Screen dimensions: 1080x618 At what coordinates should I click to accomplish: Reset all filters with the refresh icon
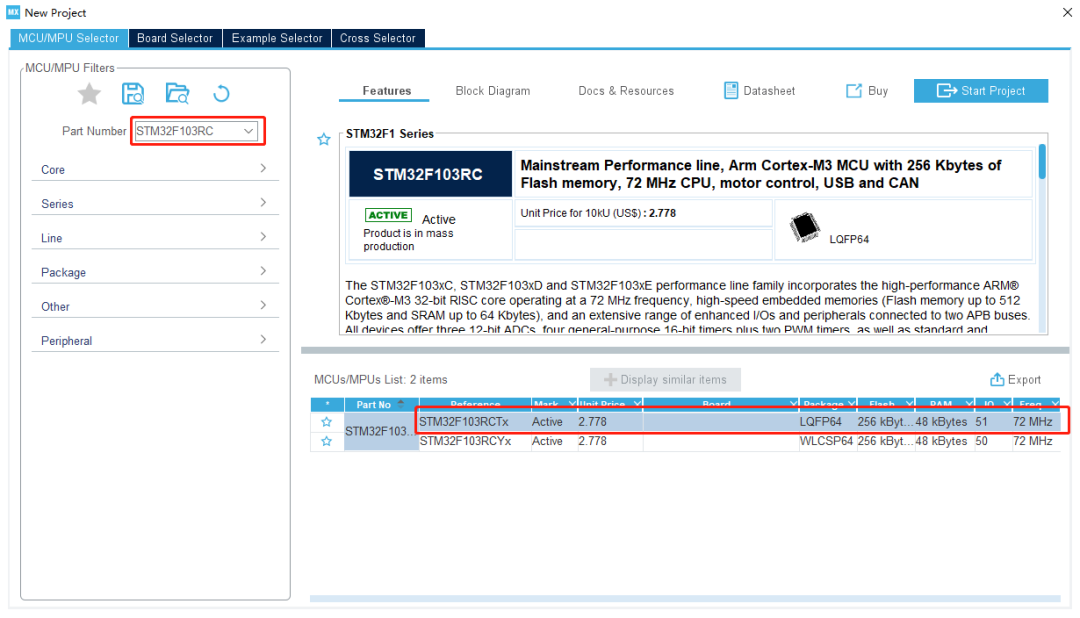tap(221, 94)
